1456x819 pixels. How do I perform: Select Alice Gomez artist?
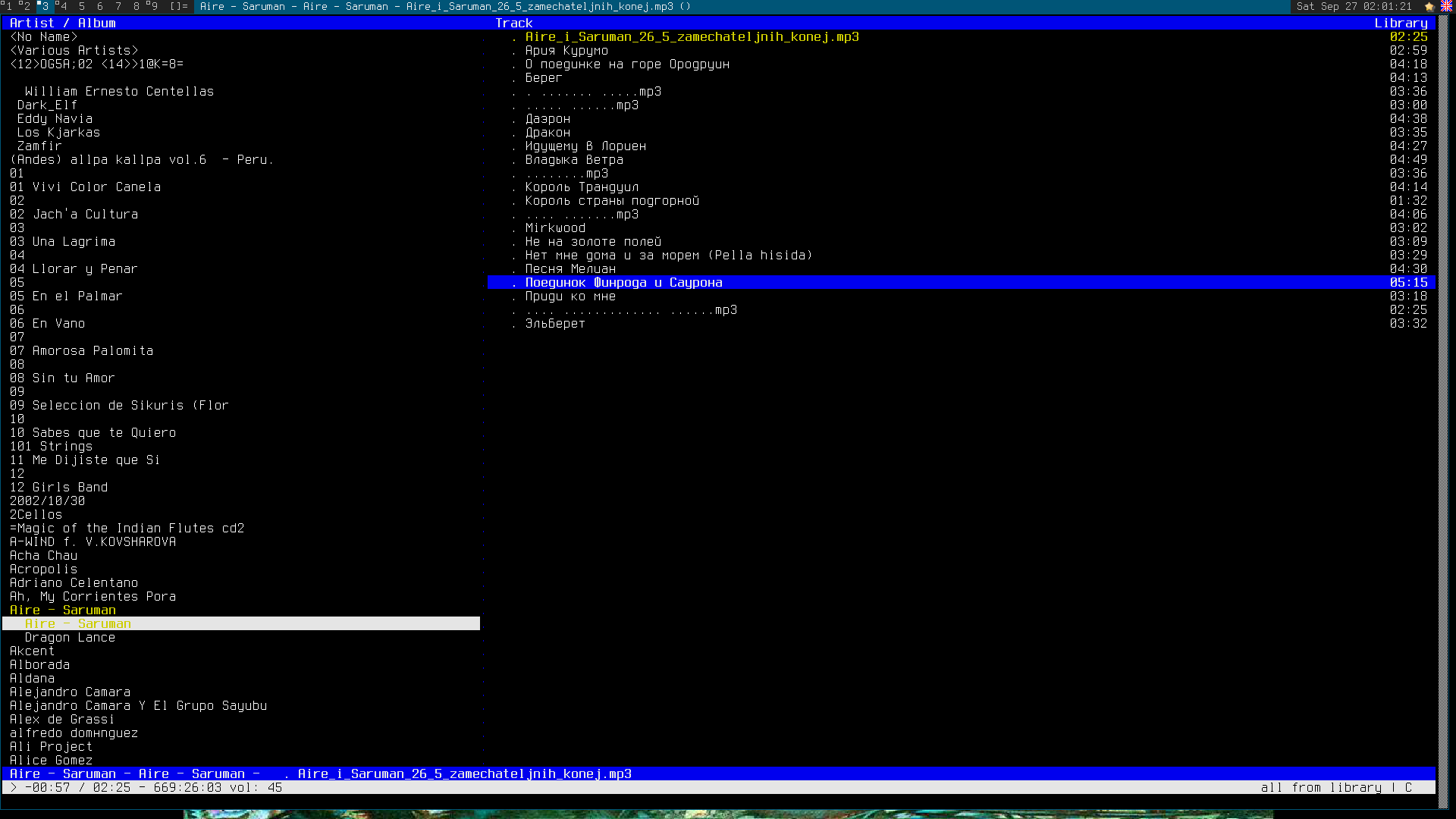pyautogui.click(x=51, y=761)
